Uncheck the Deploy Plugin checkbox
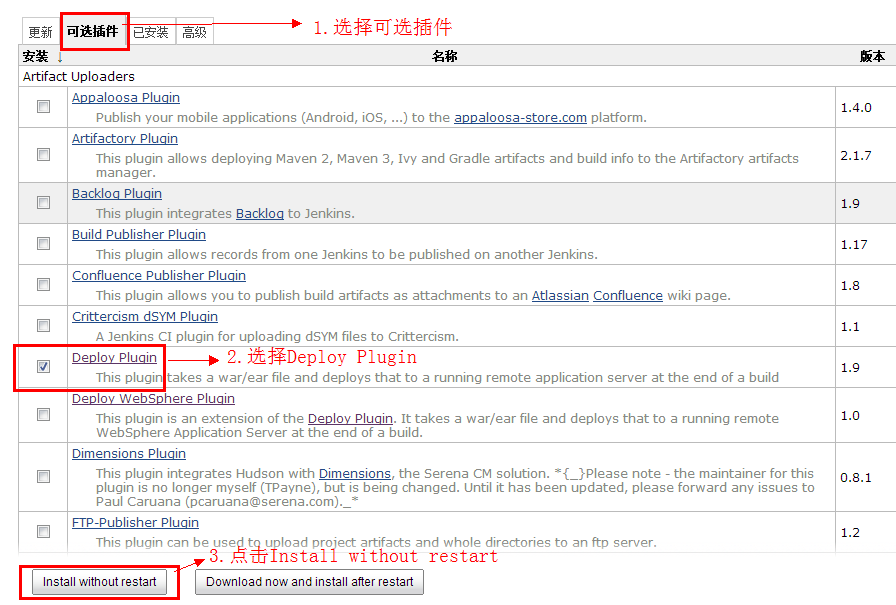 [41, 366]
